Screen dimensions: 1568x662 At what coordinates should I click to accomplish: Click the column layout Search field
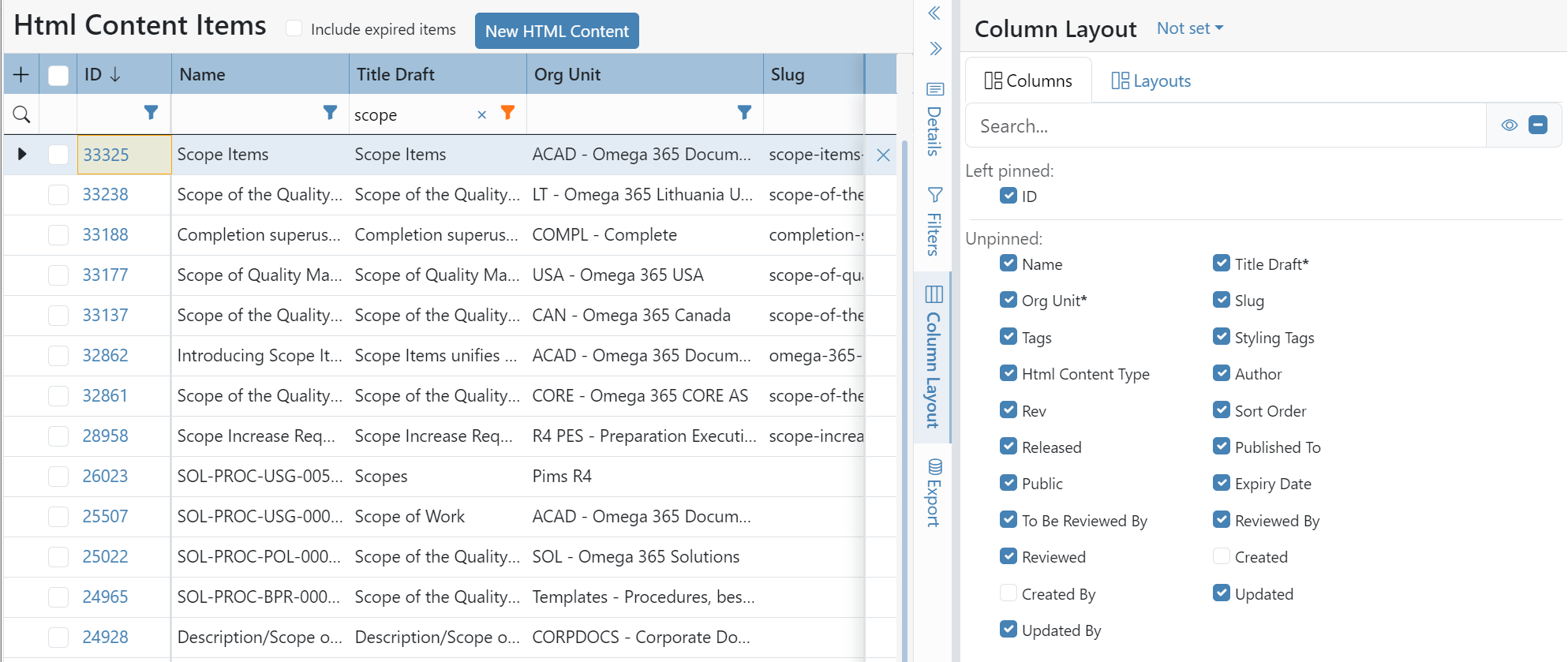tap(1226, 125)
